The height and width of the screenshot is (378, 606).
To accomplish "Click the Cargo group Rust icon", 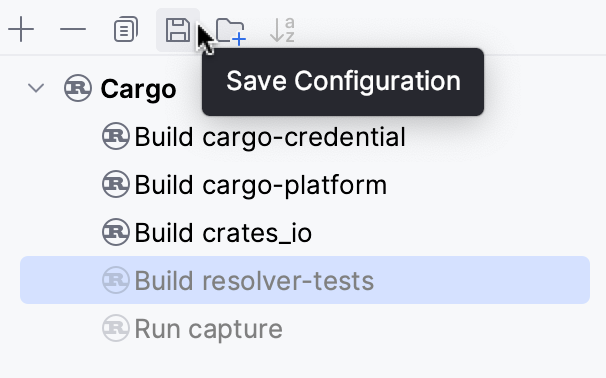I will pyautogui.click(x=78, y=88).
